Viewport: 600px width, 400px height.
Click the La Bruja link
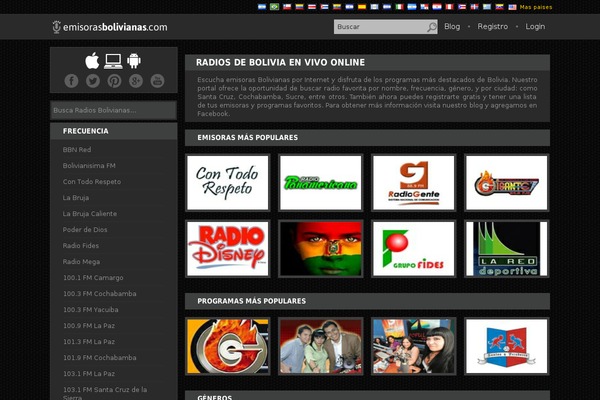click(76, 198)
